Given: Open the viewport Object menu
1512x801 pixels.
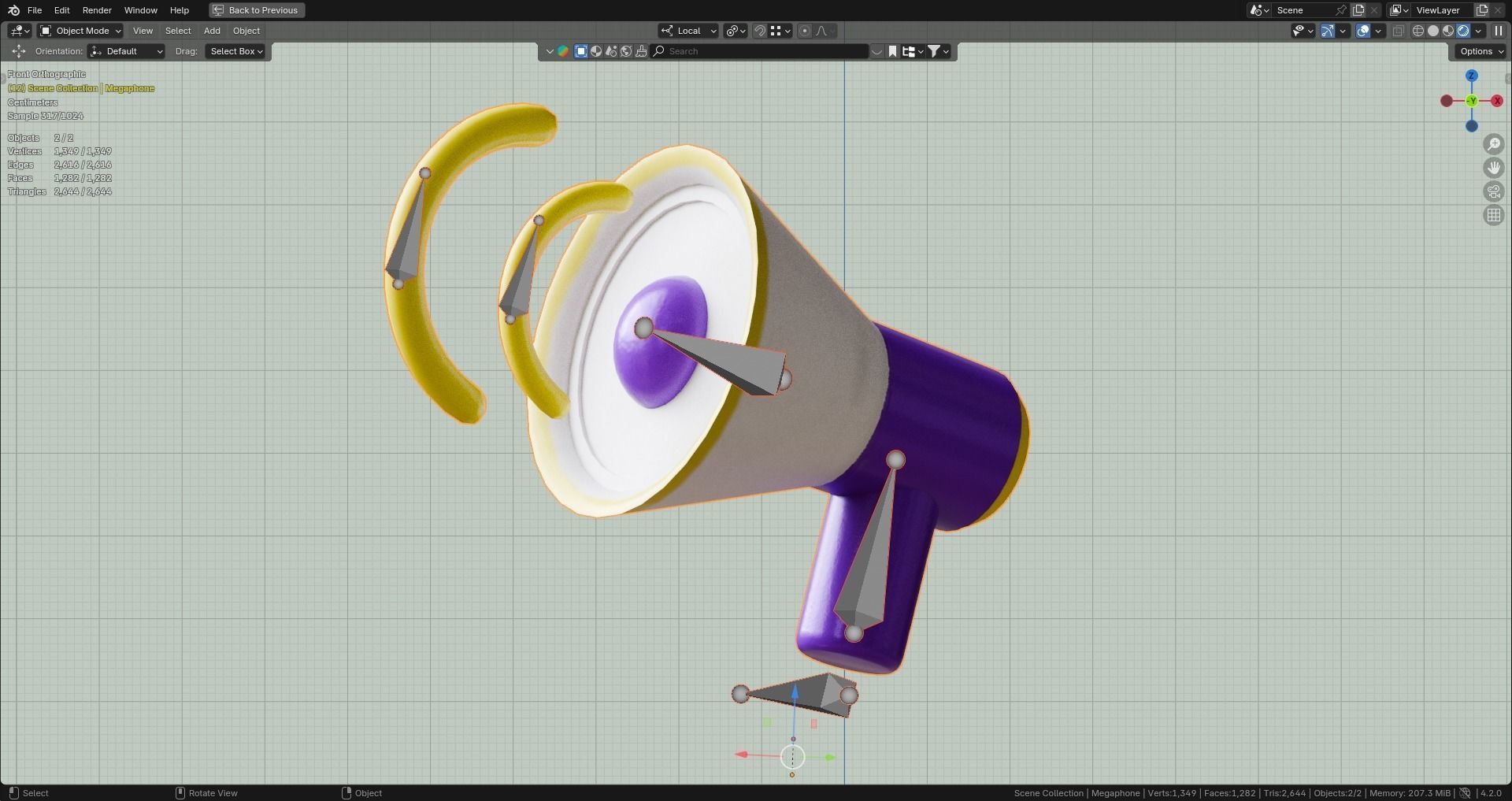Looking at the screenshot, I should [246, 31].
